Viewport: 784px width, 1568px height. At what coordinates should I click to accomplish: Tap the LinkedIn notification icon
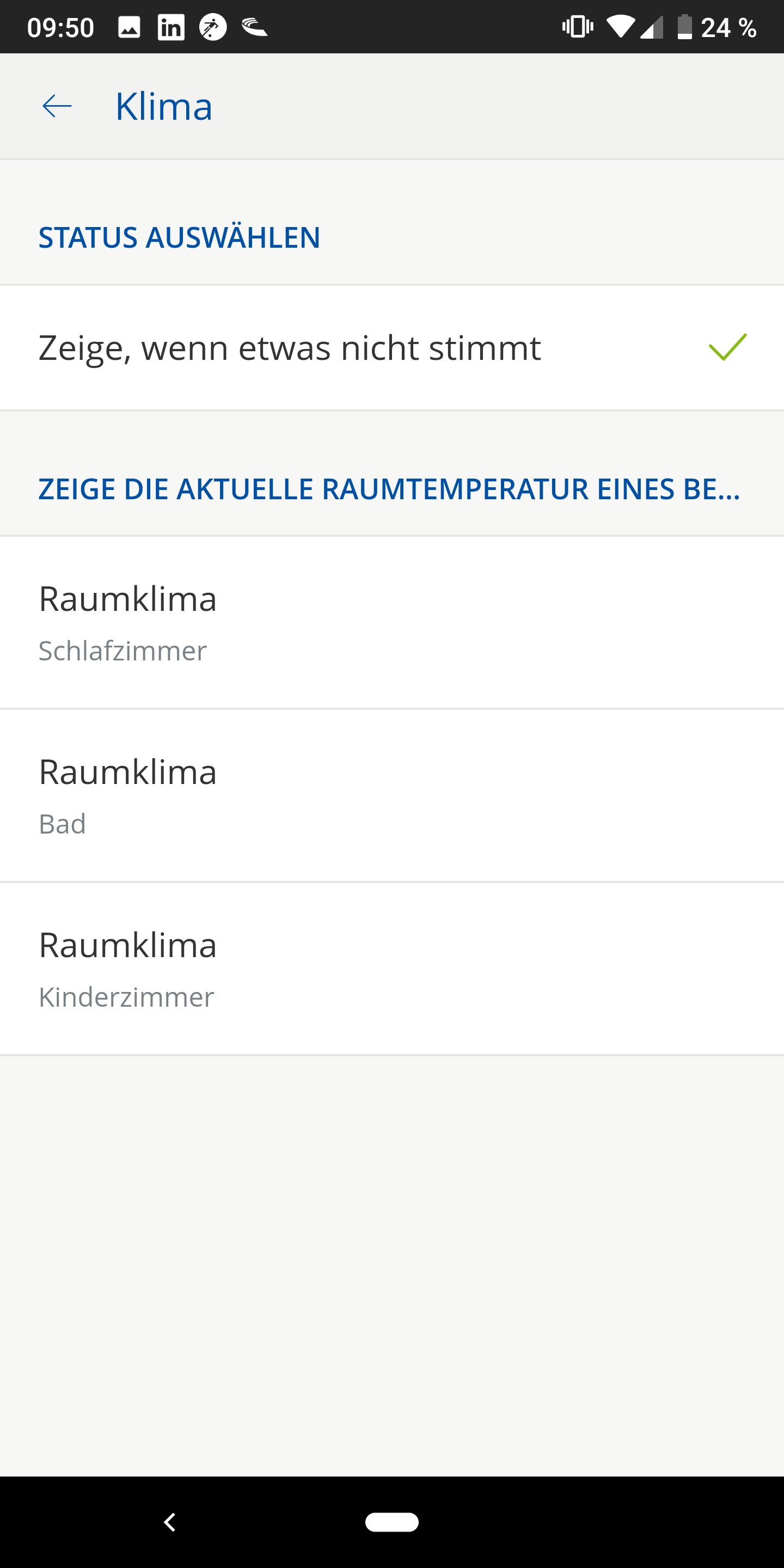click(171, 27)
